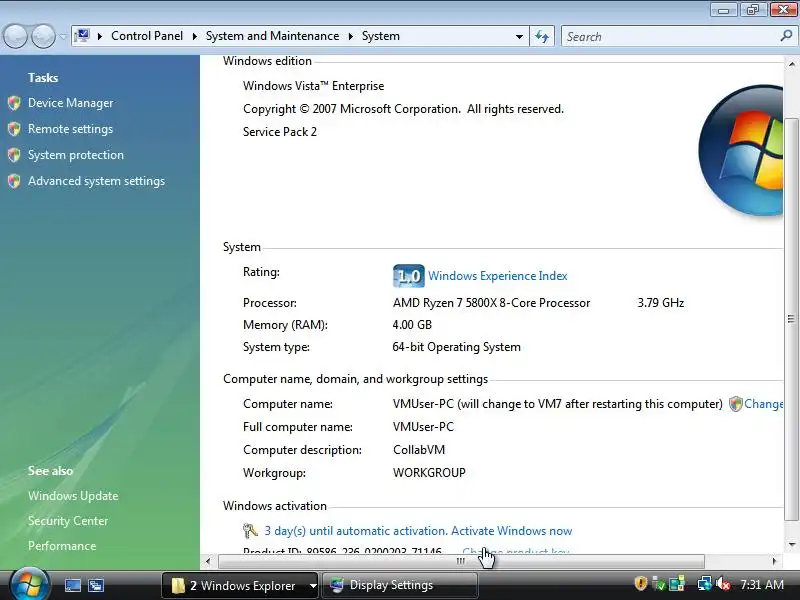
Task: Click the WORKGROUP value
Action: click(x=429, y=473)
